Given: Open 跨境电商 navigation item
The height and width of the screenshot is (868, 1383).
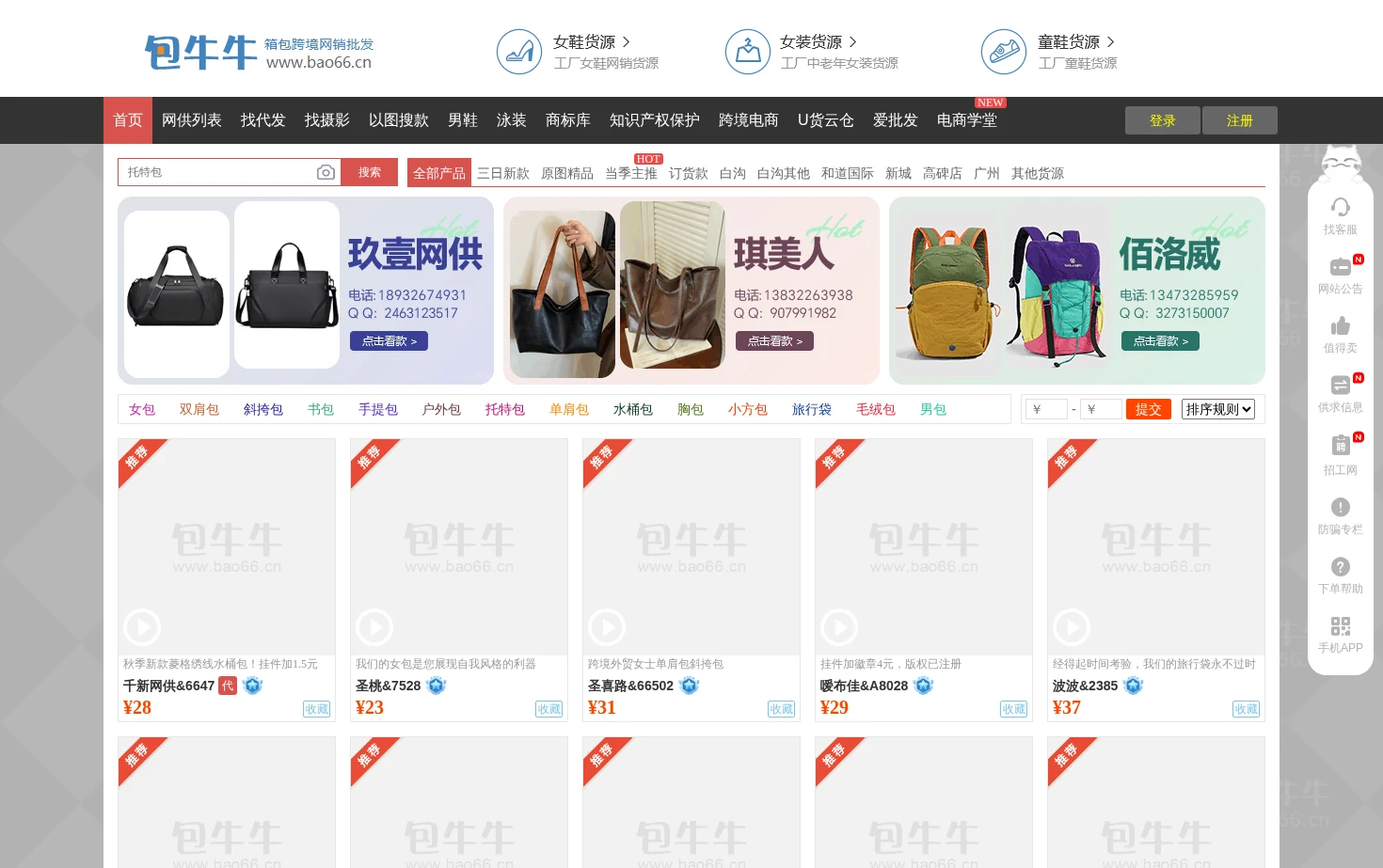Looking at the screenshot, I should click(x=749, y=120).
